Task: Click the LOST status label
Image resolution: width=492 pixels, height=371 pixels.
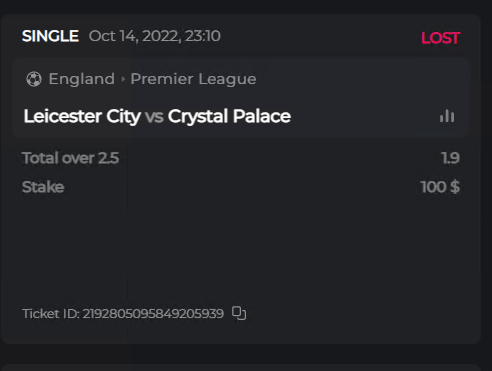Action: tap(441, 38)
